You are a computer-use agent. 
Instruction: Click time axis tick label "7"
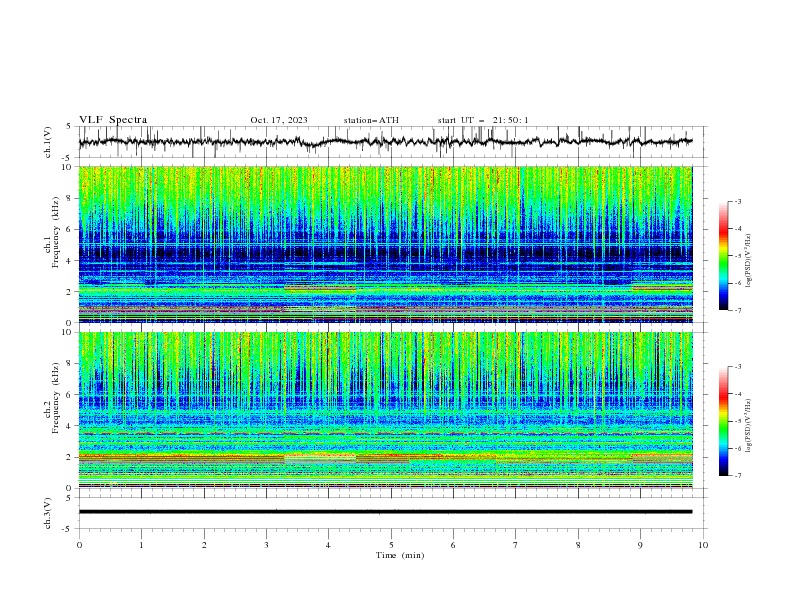coord(516,545)
